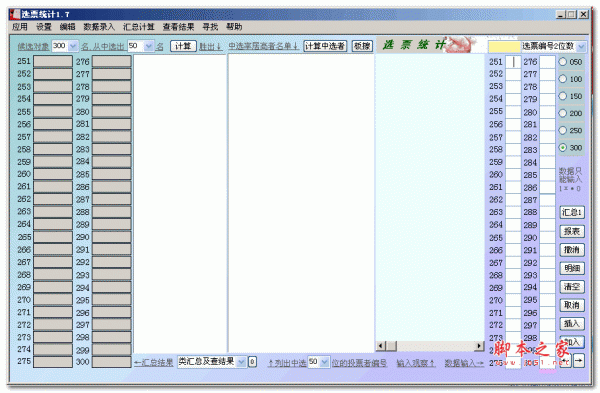Click the 候选对象 link label

tap(33, 47)
